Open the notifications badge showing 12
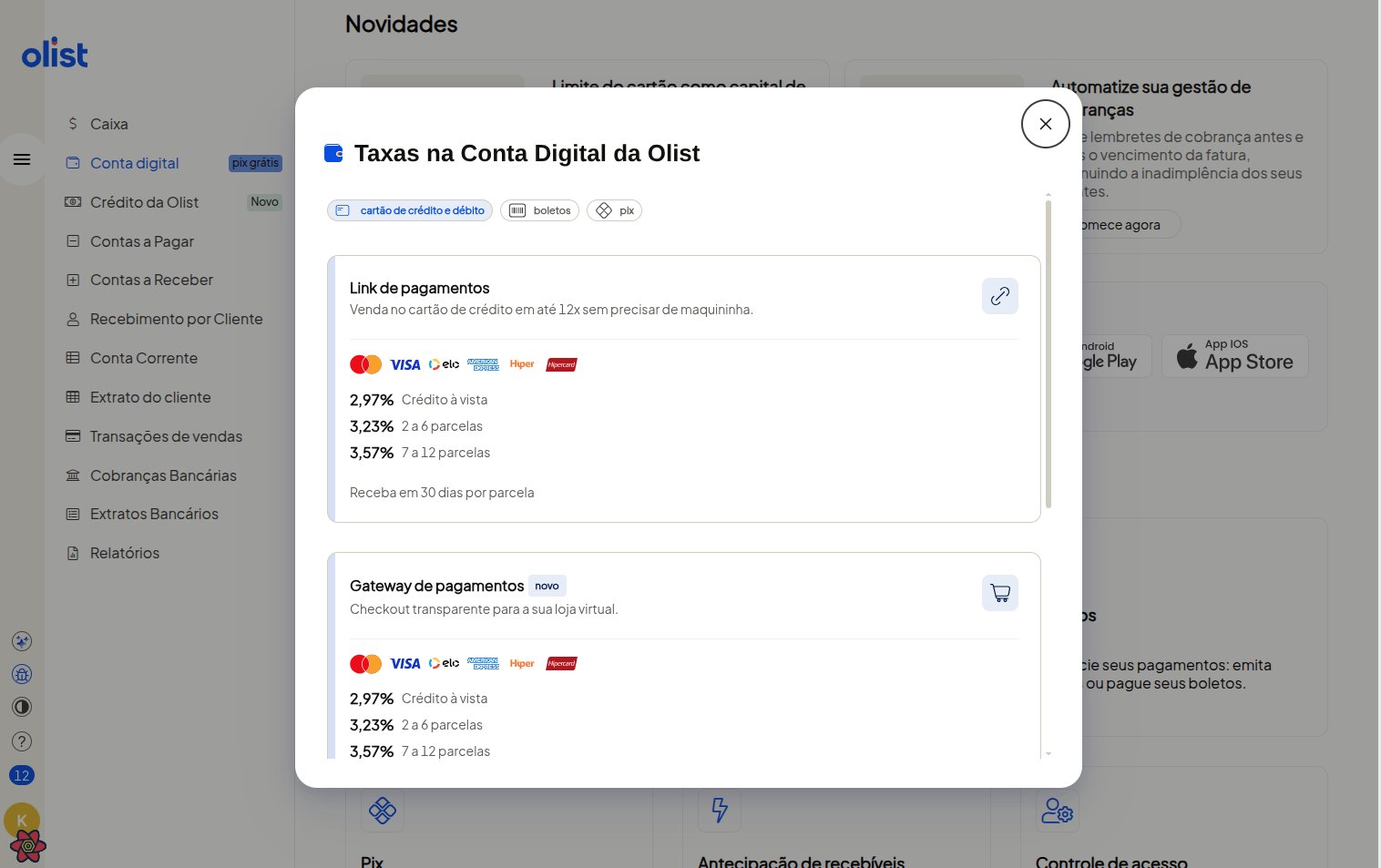The height and width of the screenshot is (868, 1381). [x=22, y=776]
